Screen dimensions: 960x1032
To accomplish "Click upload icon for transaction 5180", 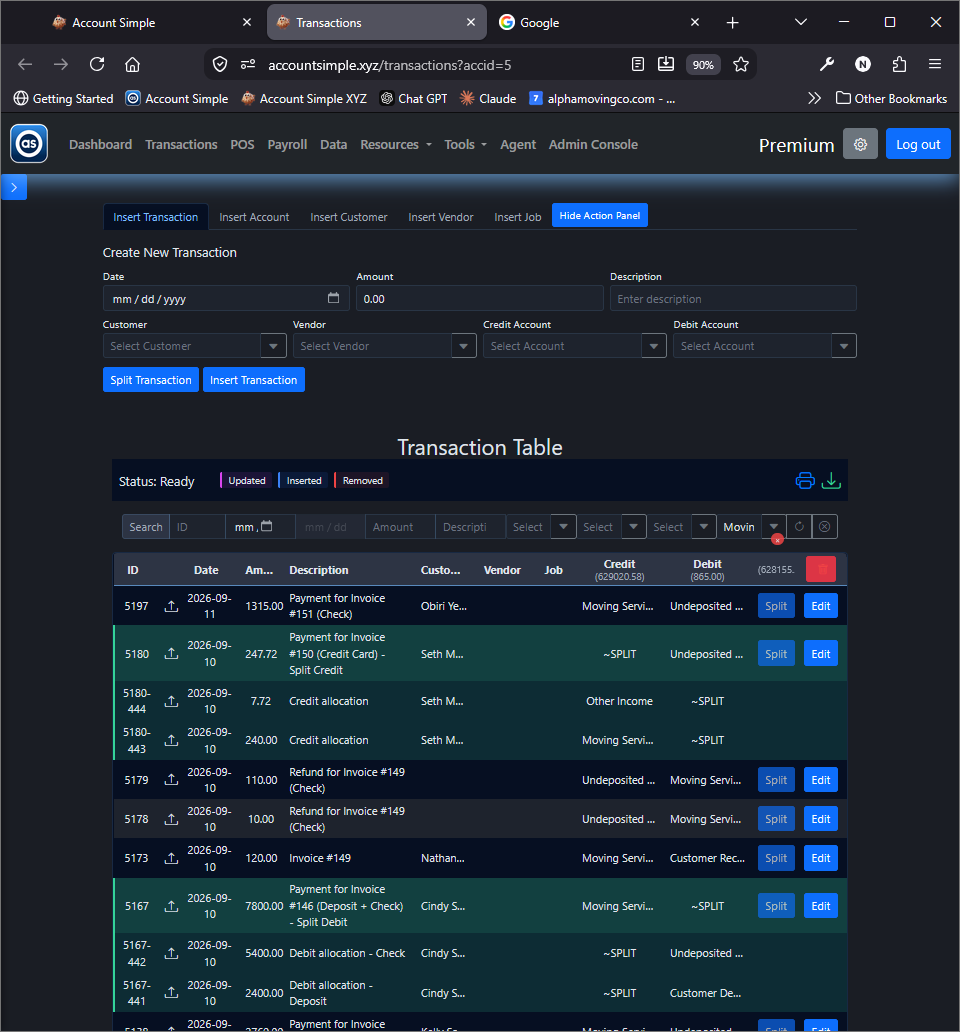I will tap(171, 654).
